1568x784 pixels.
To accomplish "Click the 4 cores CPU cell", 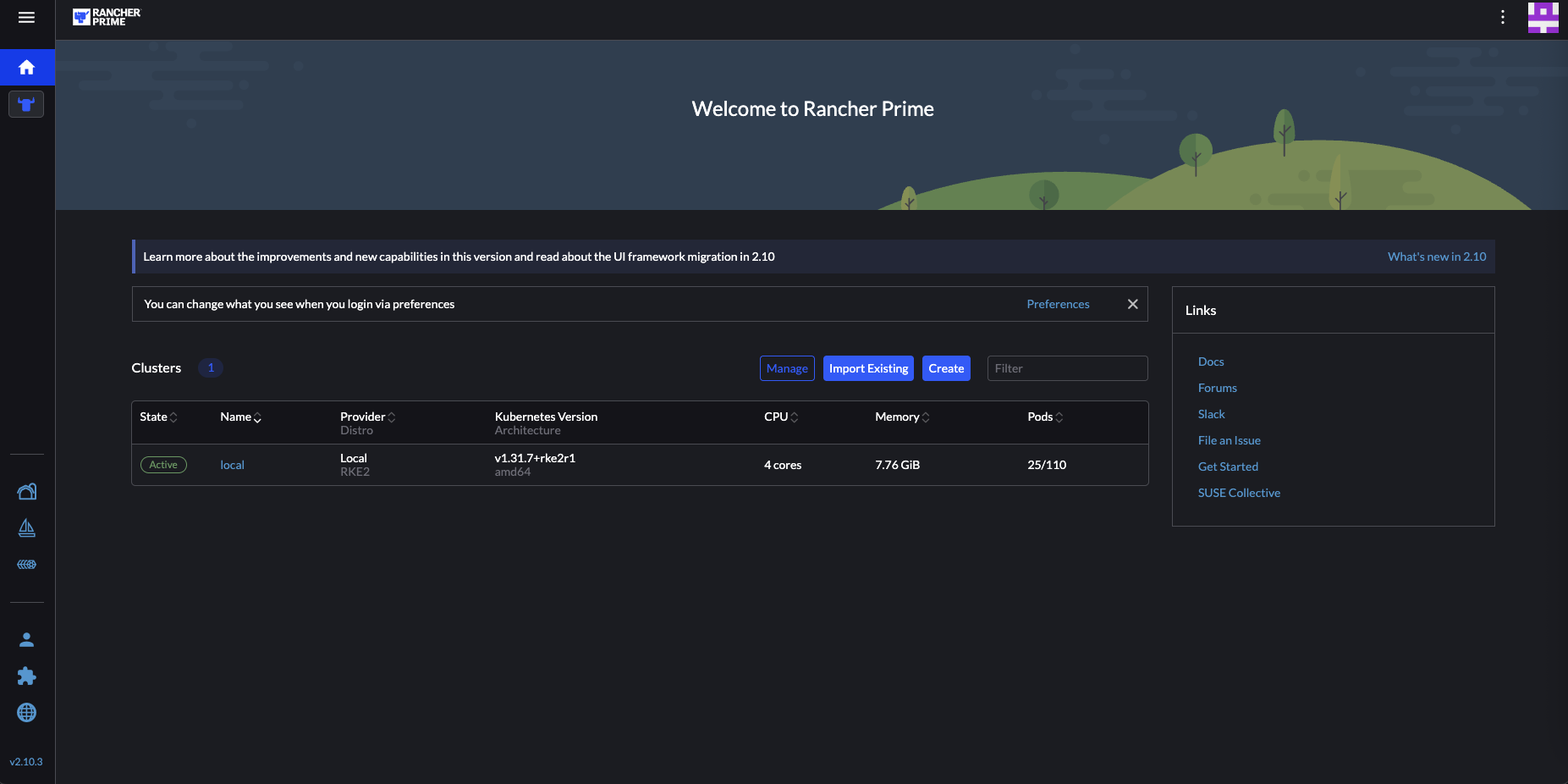I will point(783,465).
